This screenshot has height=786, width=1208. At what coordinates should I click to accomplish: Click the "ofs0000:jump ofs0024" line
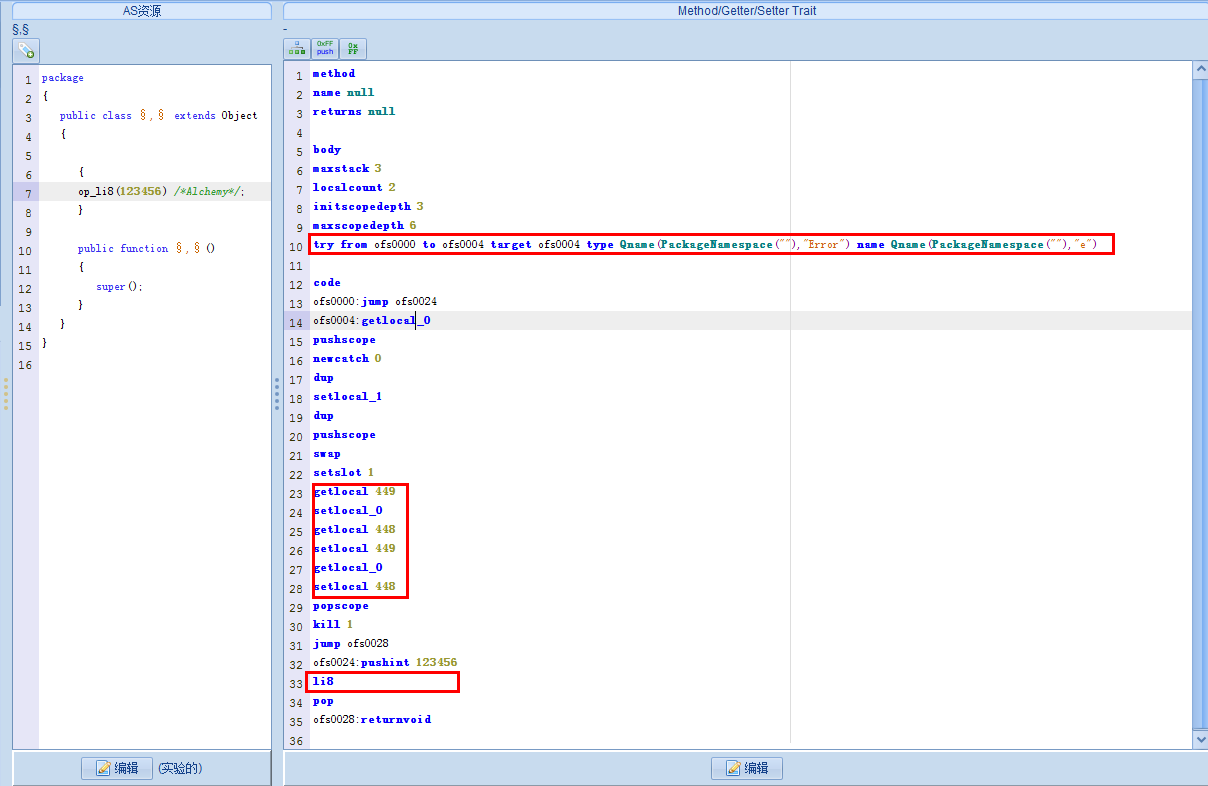pos(375,302)
